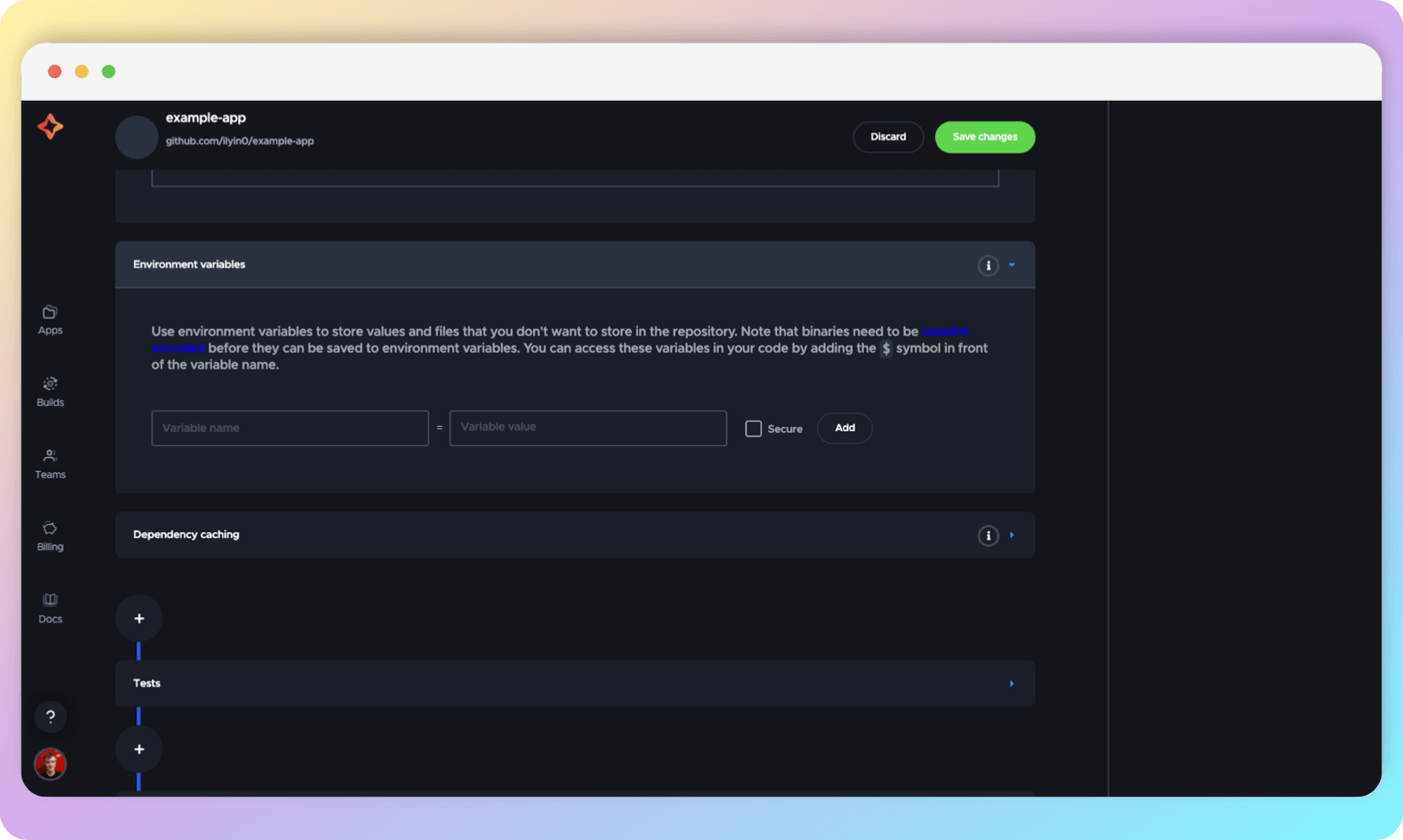Click the Save changes button
The image size is (1403, 840).
(985, 136)
